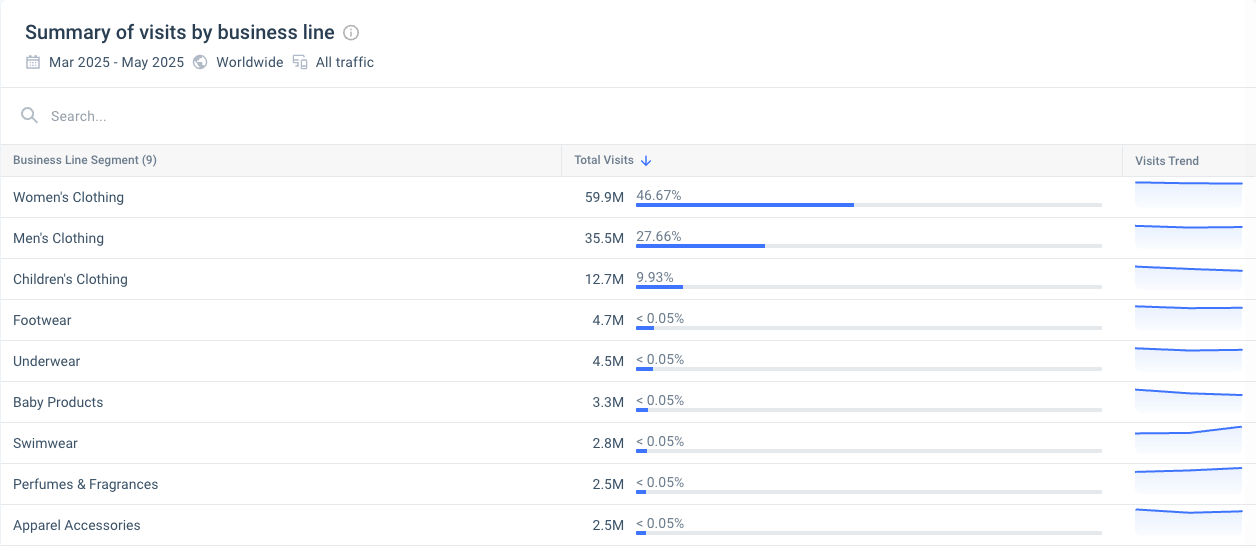The width and height of the screenshot is (1256, 546).
Task: Click the Mar 2025 - May 2025 date label
Action: [116, 62]
